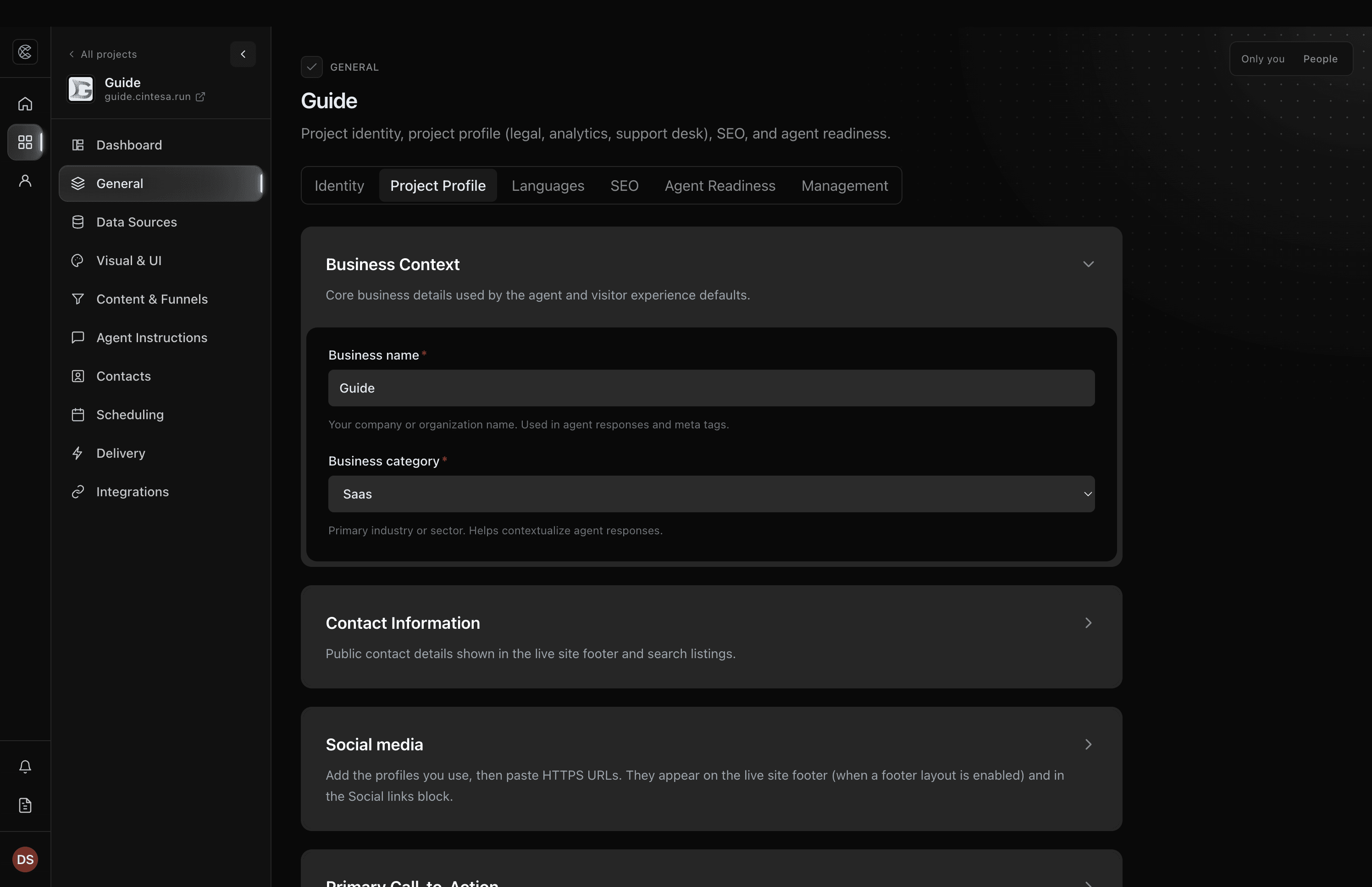The image size is (1372, 887).
Task: Open Data Sources in the sidebar
Action: 161,222
